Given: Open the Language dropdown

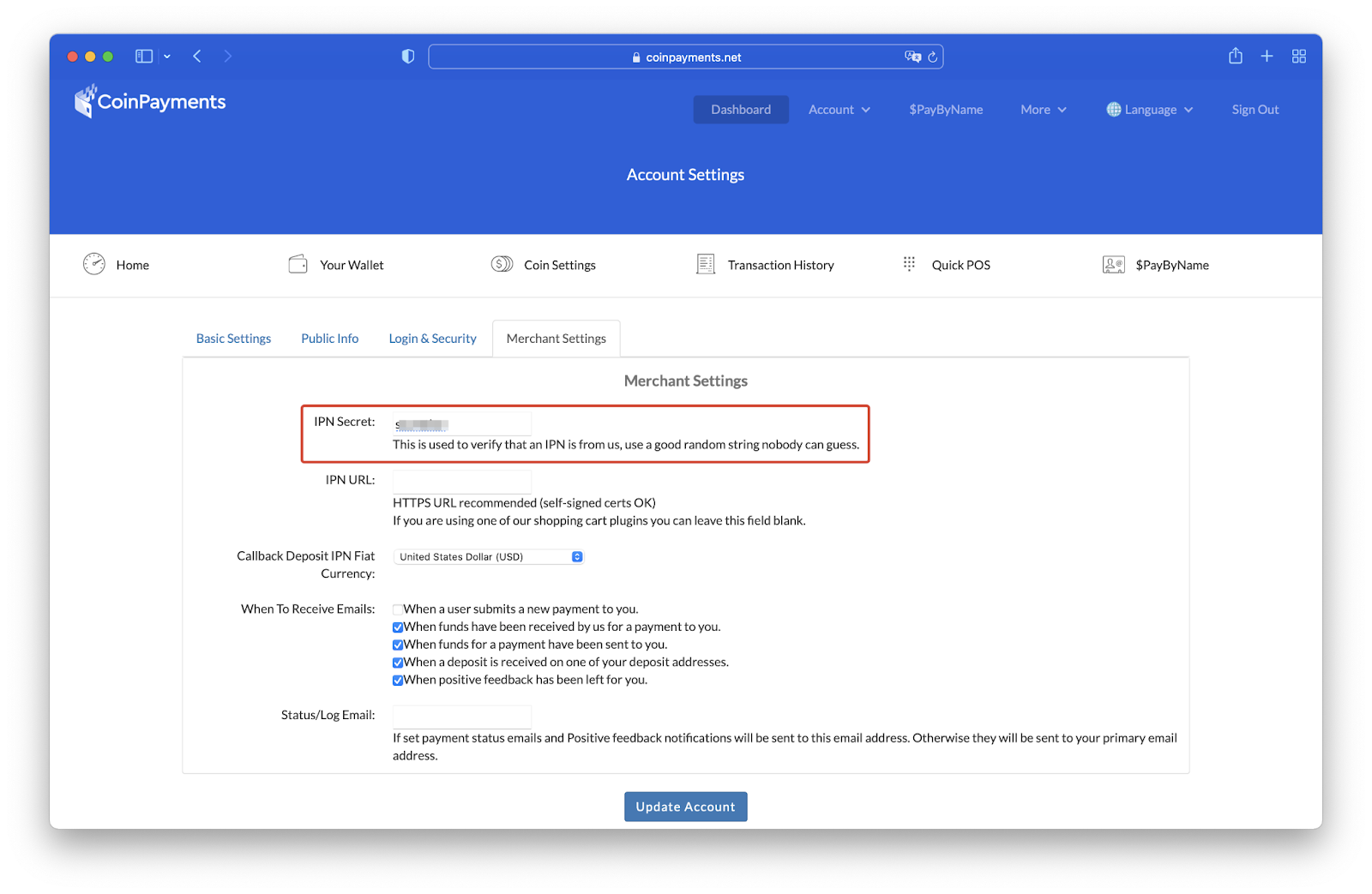Looking at the screenshot, I should point(1150,110).
